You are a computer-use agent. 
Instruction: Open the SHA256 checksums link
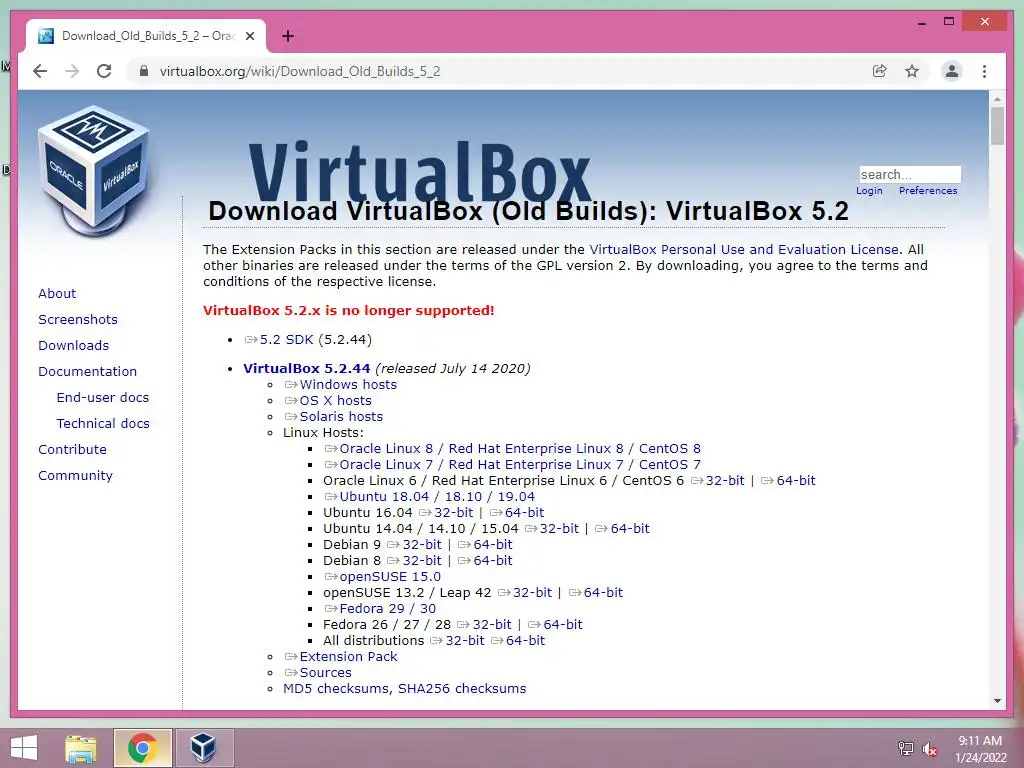pos(462,688)
